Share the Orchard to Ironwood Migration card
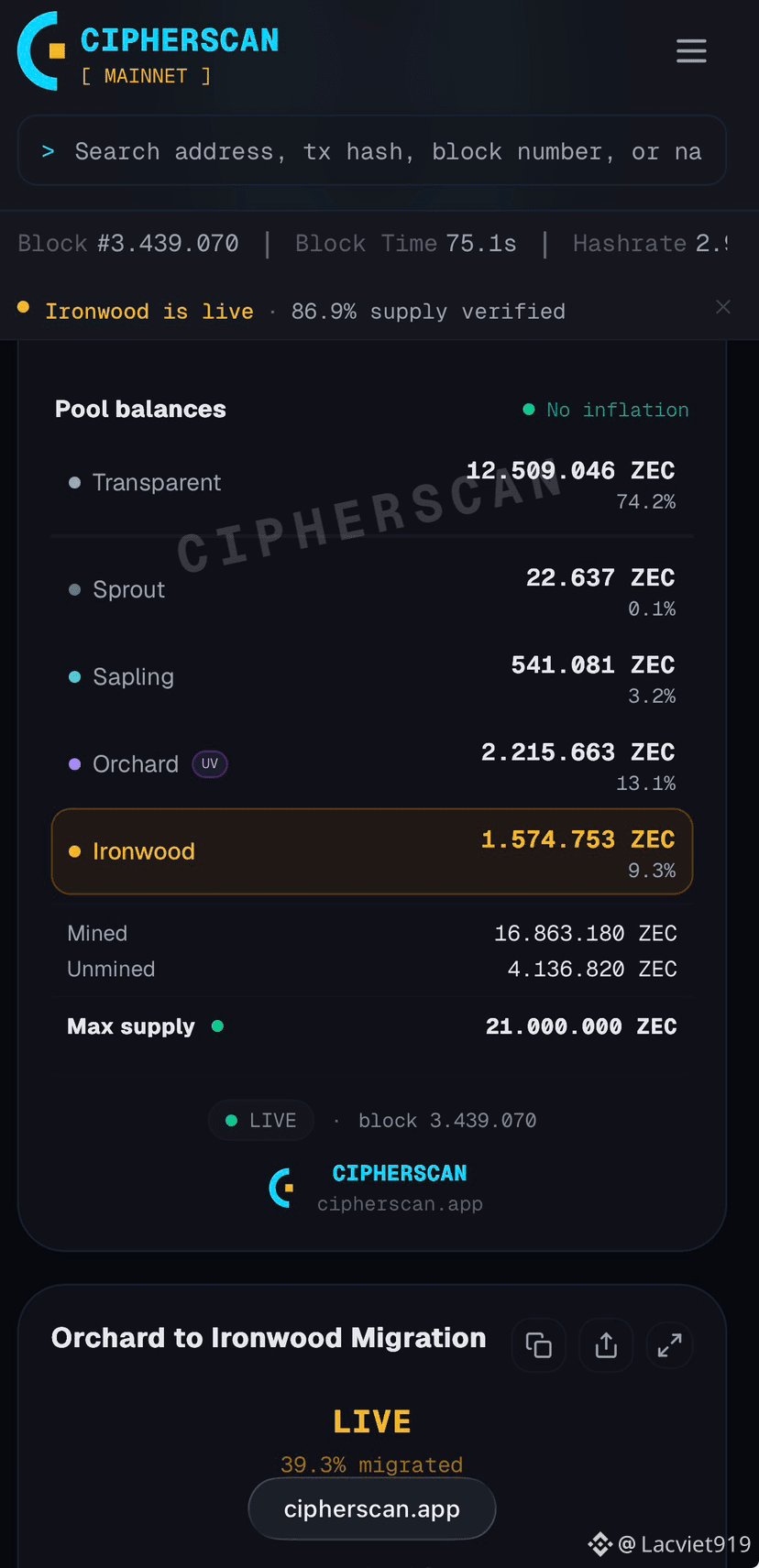This screenshot has width=759, height=1568. click(x=606, y=1345)
